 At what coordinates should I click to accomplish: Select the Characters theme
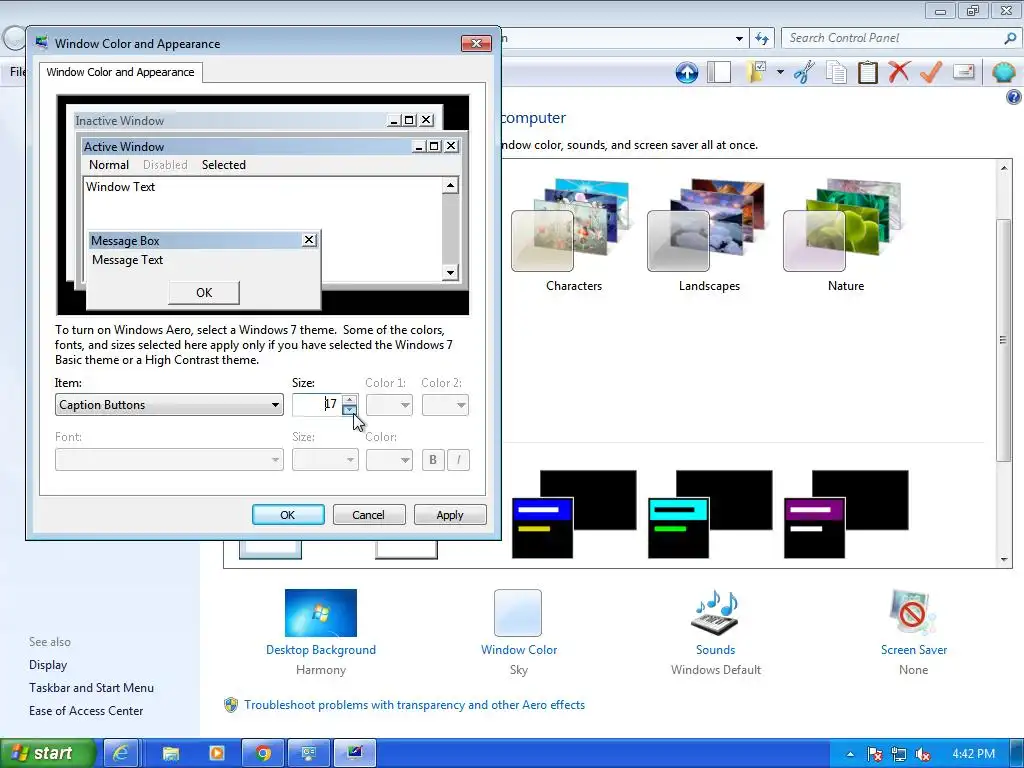(571, 235)
